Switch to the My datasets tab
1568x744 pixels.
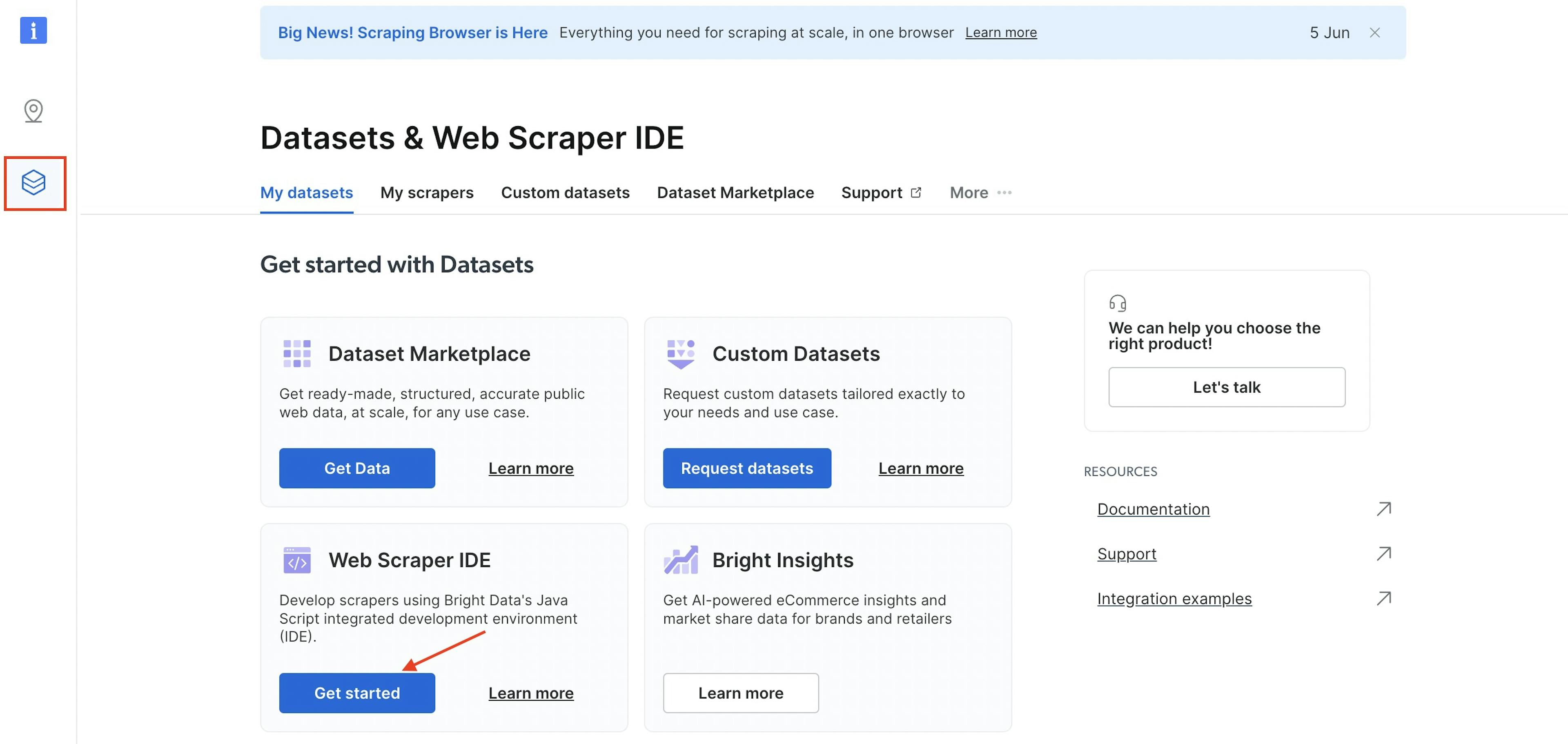pos(306,193)
